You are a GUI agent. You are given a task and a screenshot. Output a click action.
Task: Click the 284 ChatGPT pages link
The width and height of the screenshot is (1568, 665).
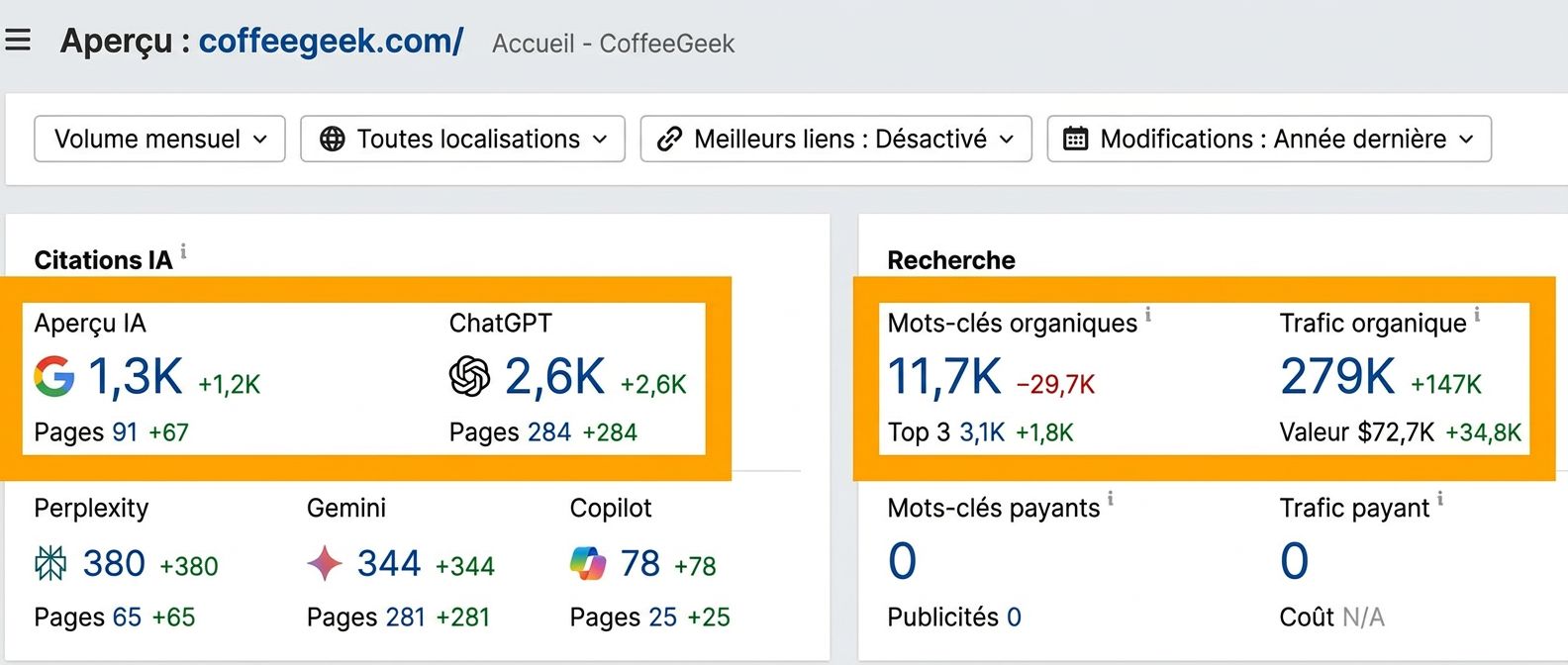coord(547,431)
